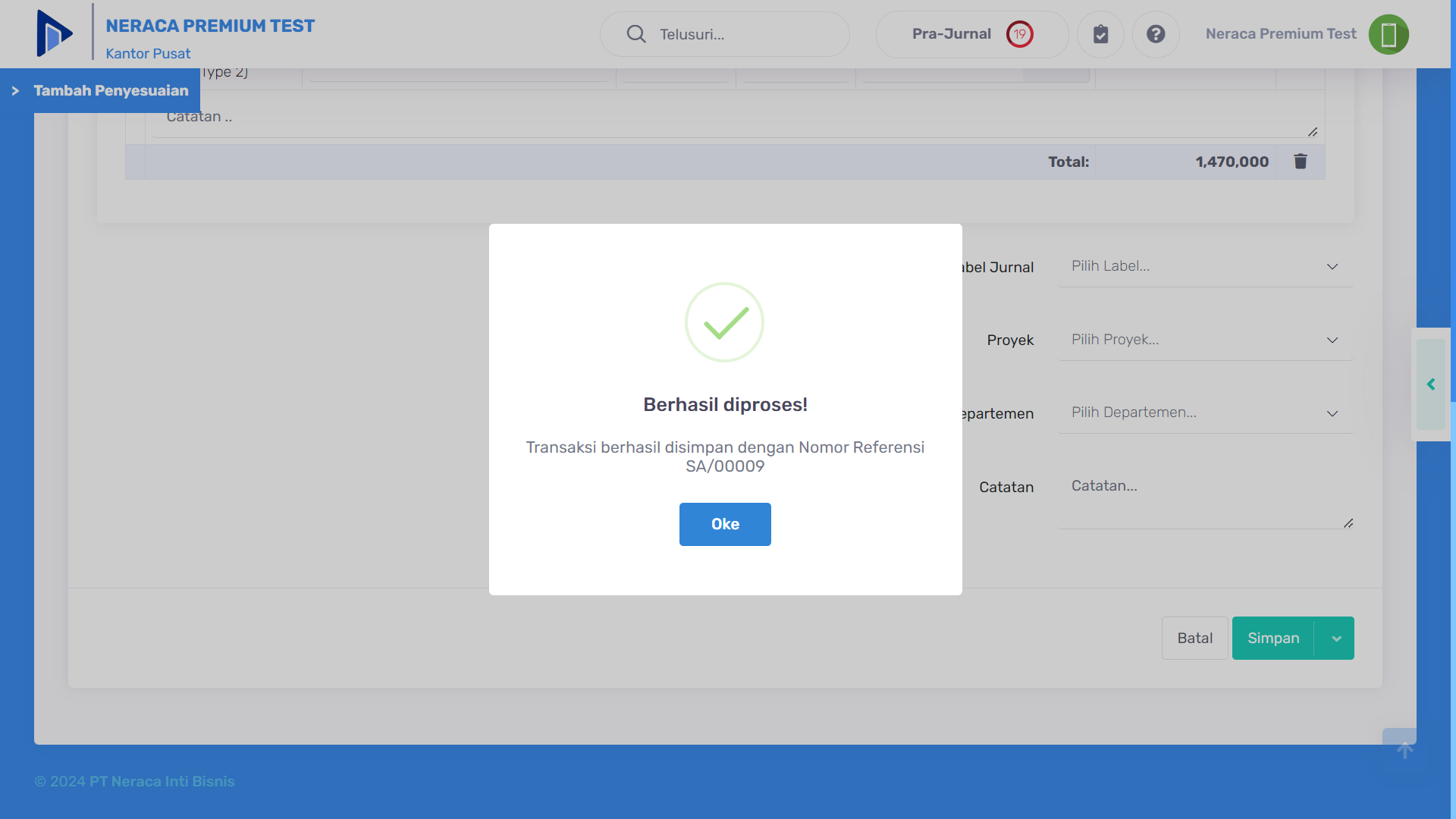This screenshot has width=1456, height=819.
Task: Open the clipboard checklist icon
Action: click(1100, 34)
